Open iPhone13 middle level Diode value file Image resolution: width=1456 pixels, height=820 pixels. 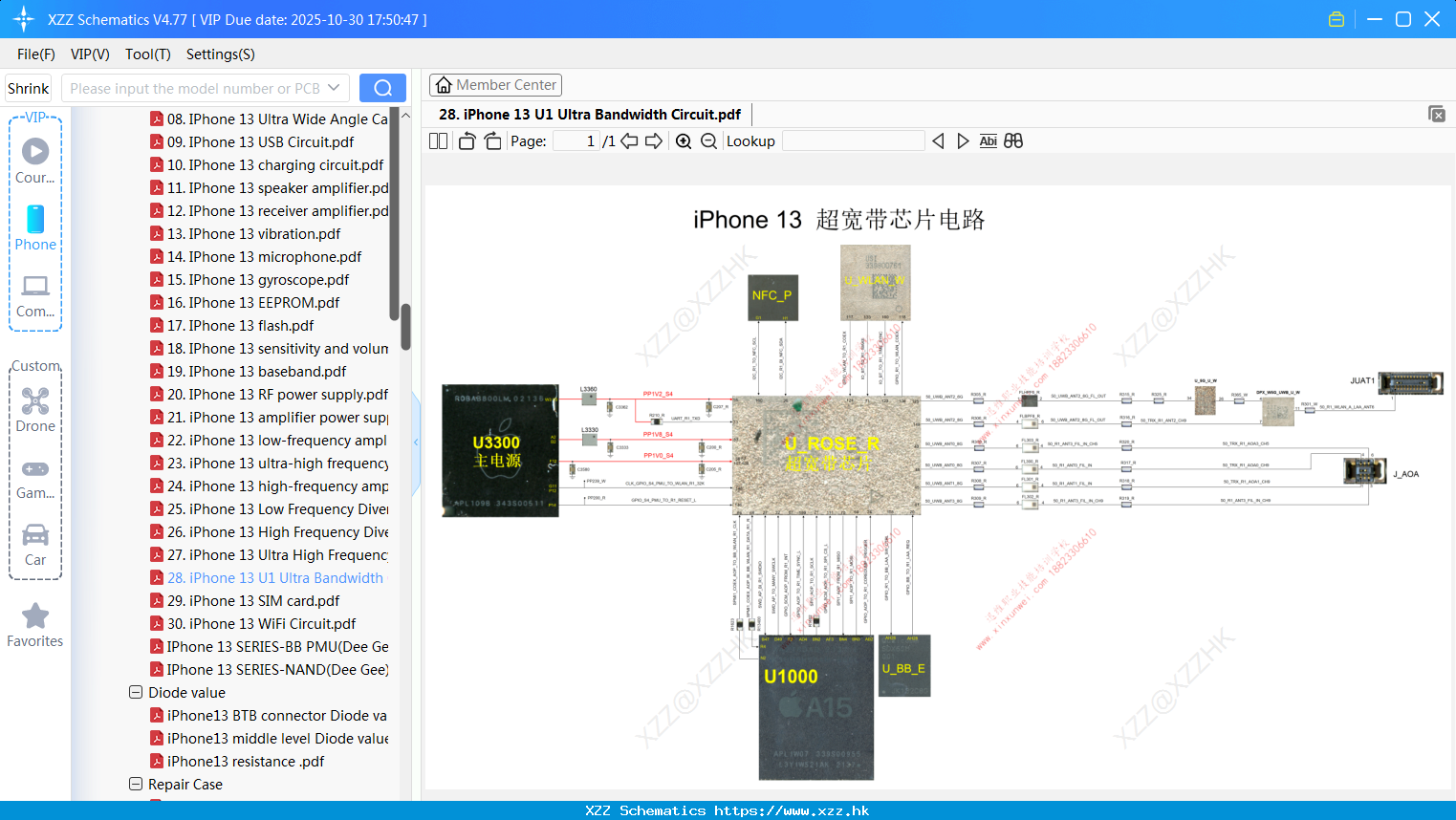(269, 739)
